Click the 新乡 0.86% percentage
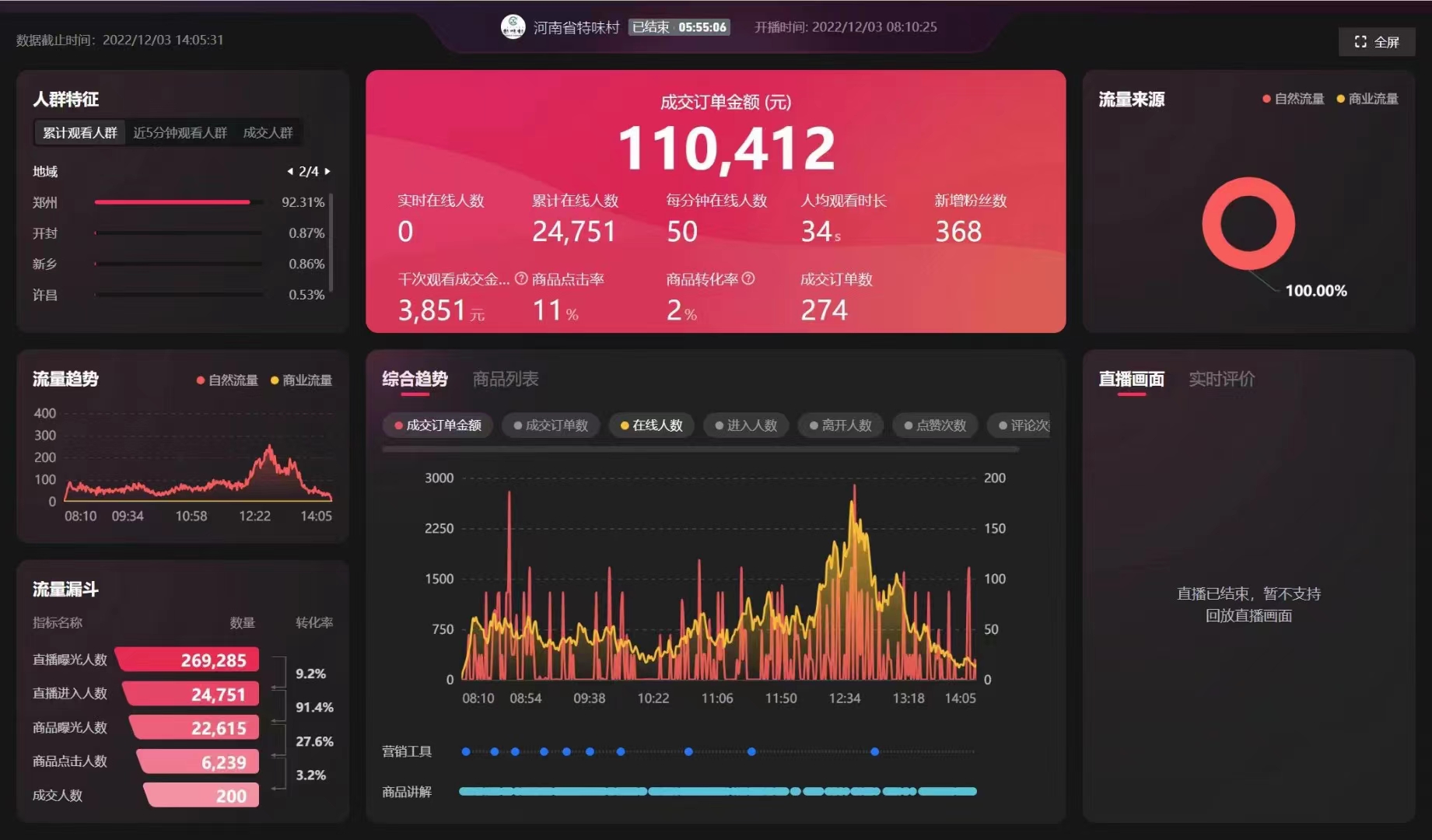Image resolution: width=1432 pixels, height=840 pixels. pos(306,264)
